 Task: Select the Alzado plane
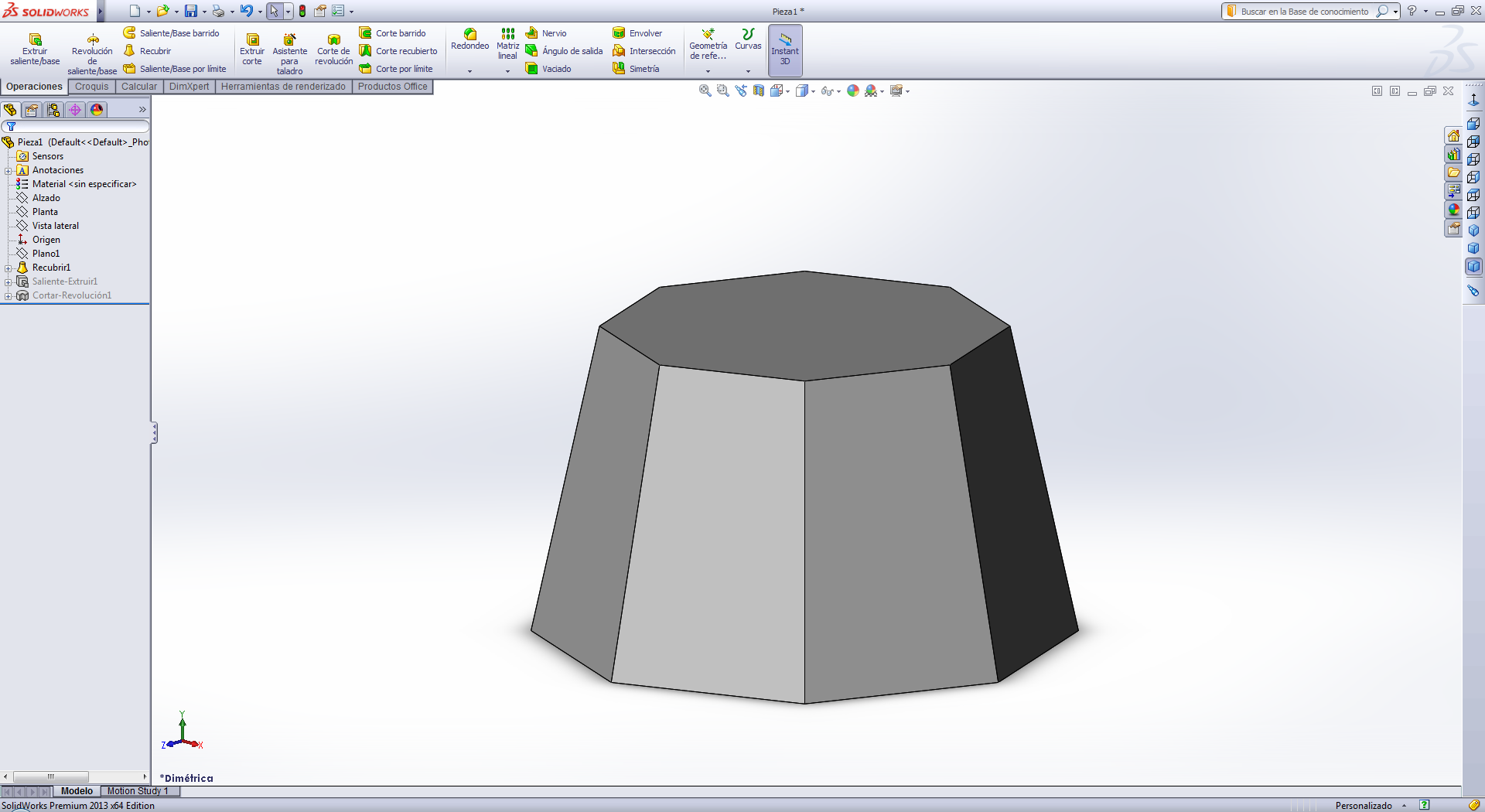coord(46,198)
